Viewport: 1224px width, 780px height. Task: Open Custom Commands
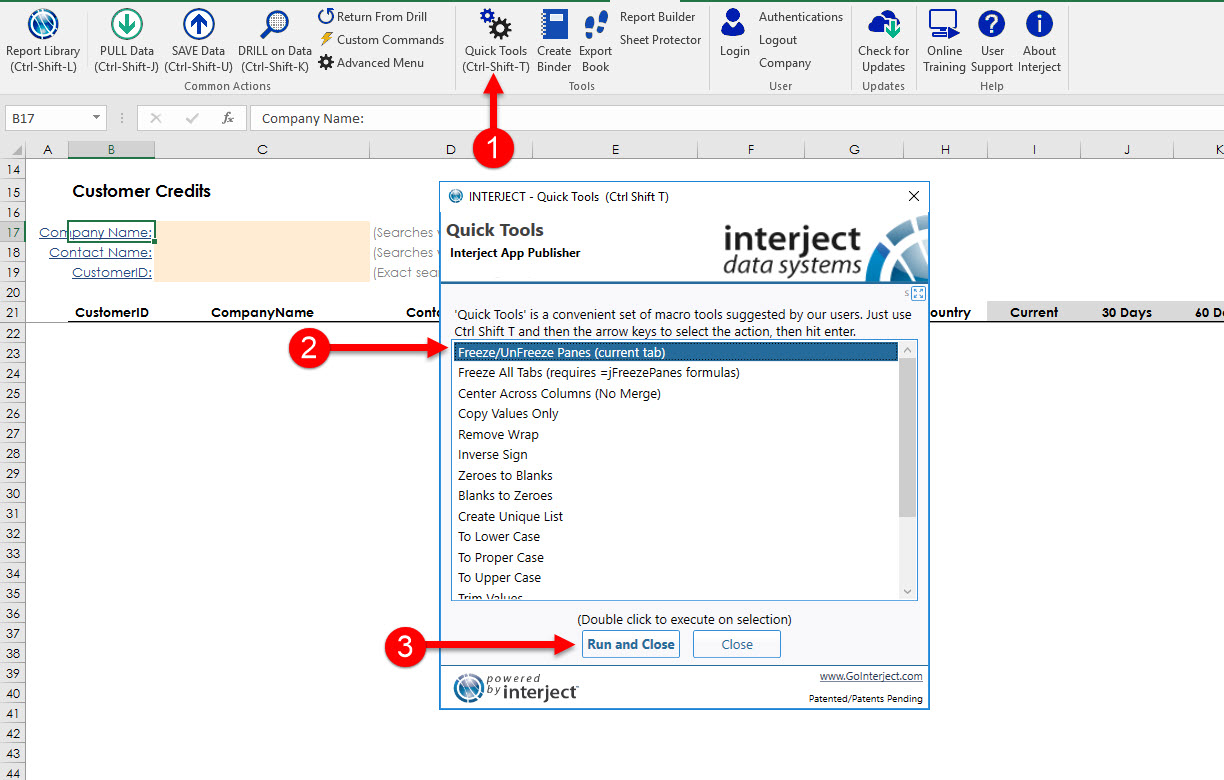[381, 40]
